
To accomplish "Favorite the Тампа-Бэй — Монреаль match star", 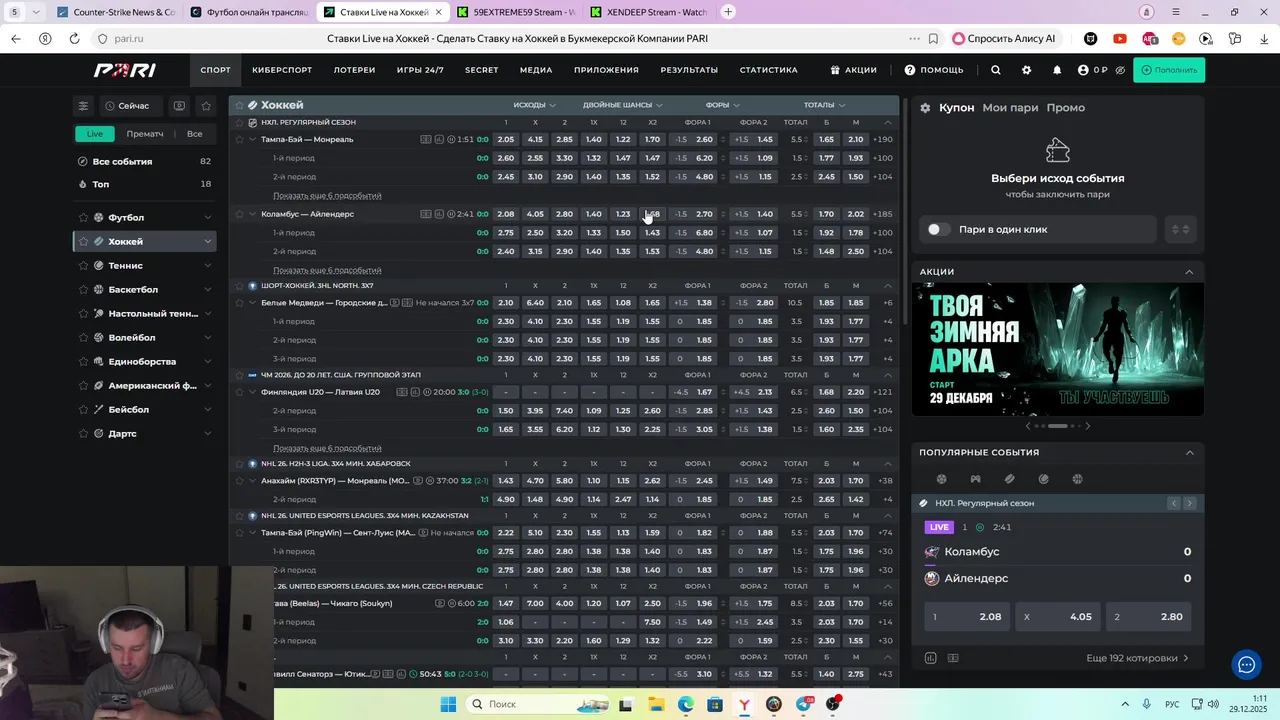I will click(x=239, y=139).
